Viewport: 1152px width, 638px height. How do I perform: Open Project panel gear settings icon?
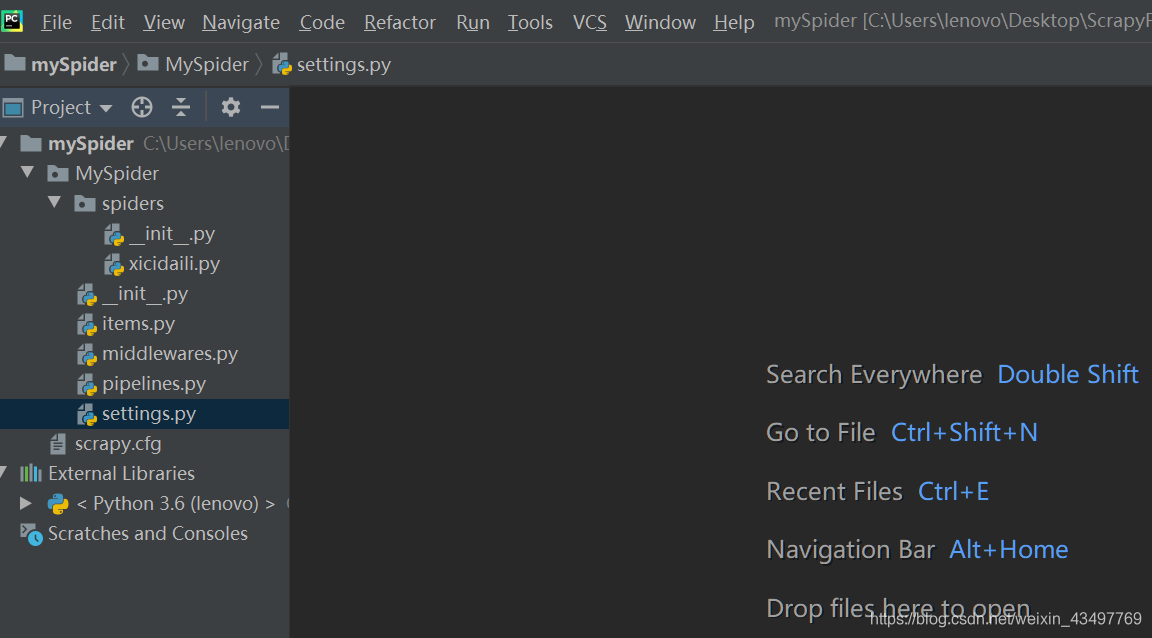click(x=231, y=107)
